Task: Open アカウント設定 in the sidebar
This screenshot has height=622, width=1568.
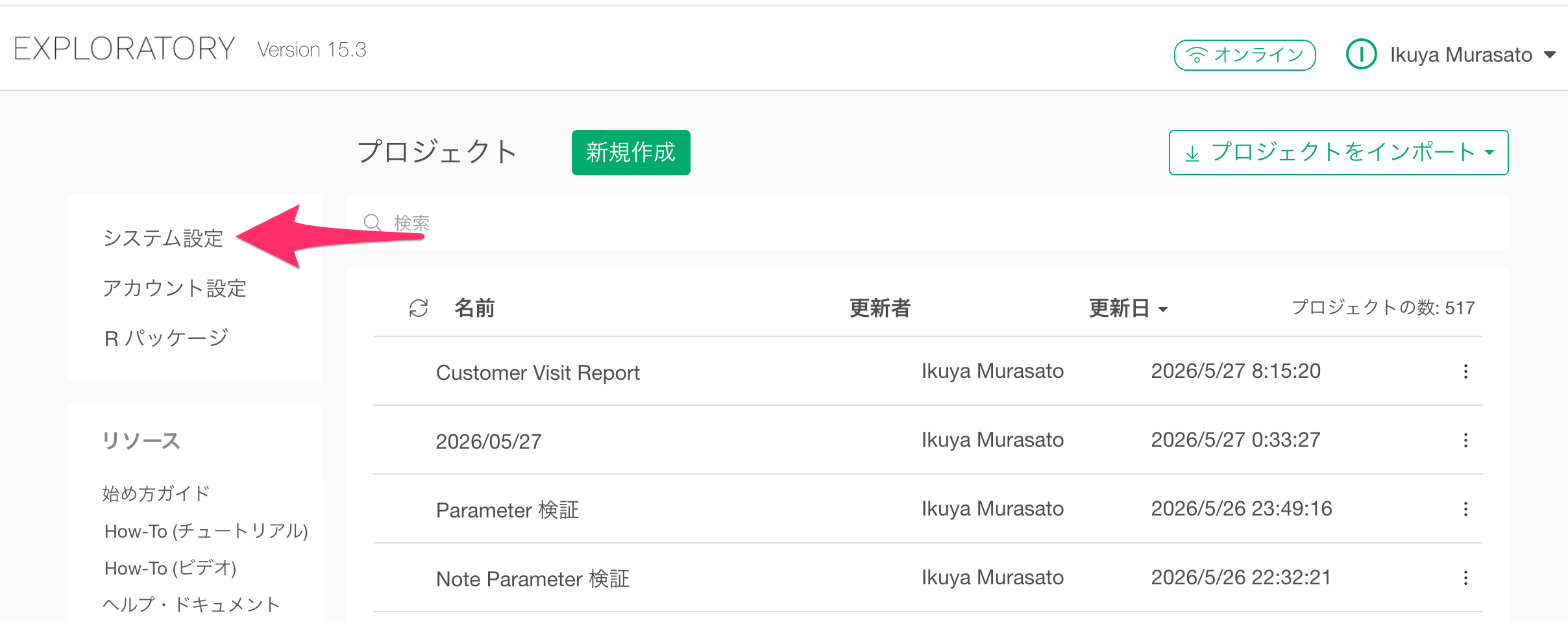Action: point(175,288)
